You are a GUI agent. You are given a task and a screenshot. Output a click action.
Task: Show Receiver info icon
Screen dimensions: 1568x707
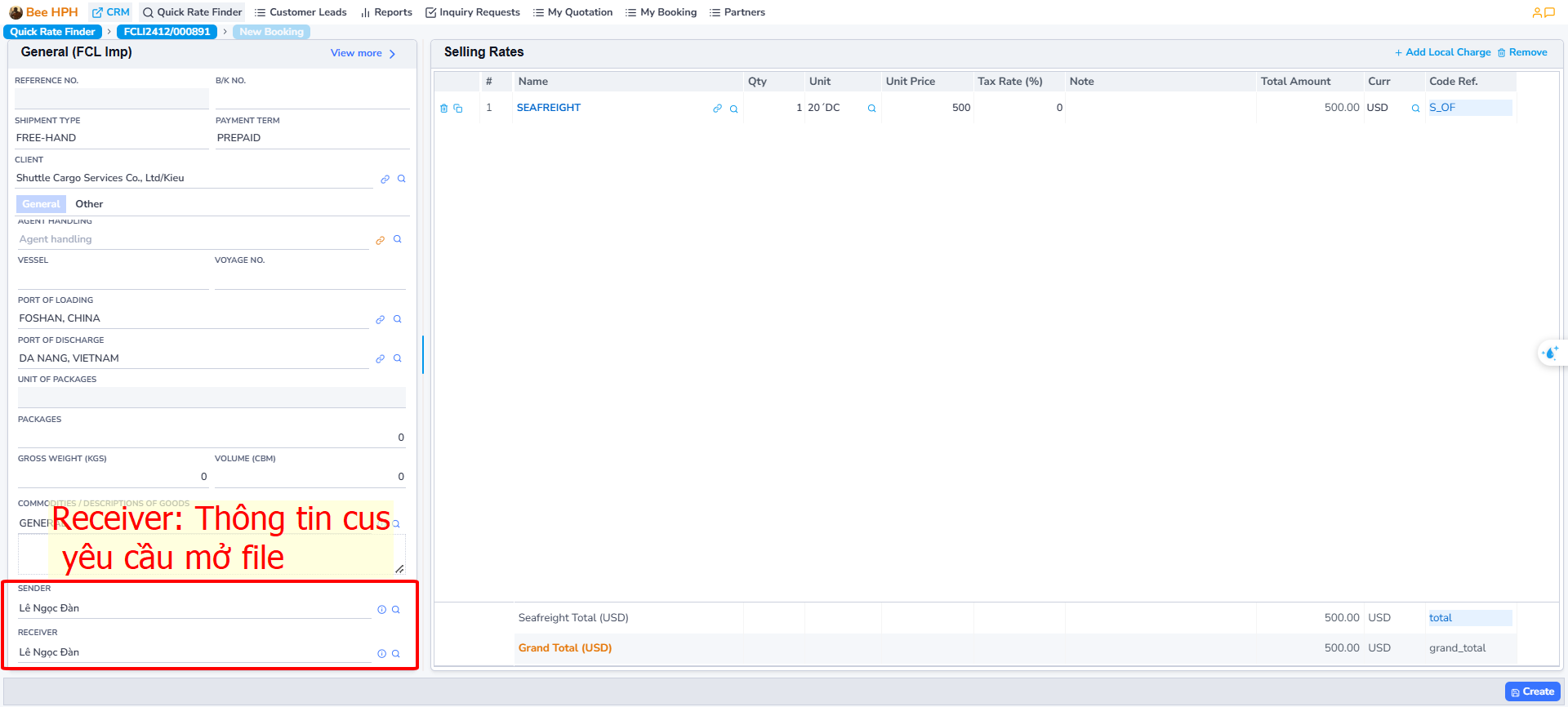pyautogui.click(x=381, y=654)
